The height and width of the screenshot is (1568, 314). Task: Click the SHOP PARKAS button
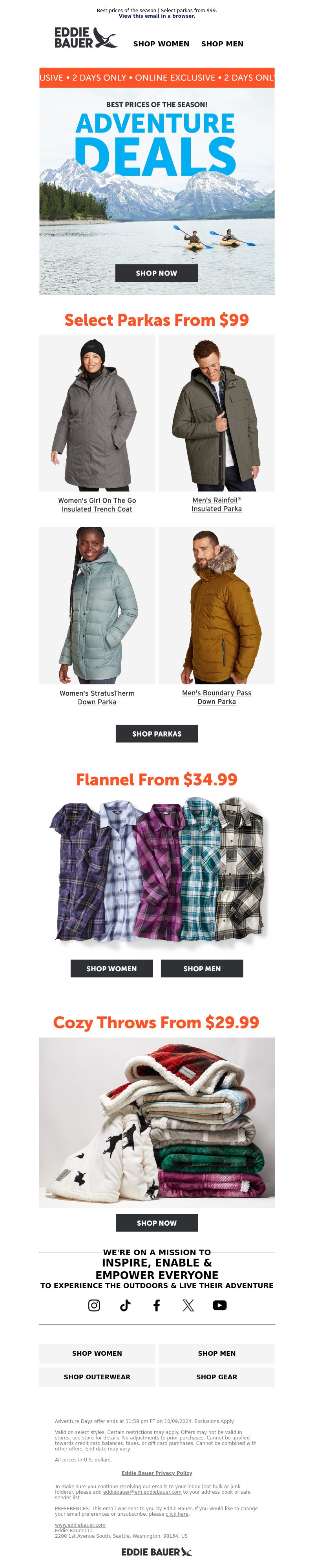(x=157, y=733)
